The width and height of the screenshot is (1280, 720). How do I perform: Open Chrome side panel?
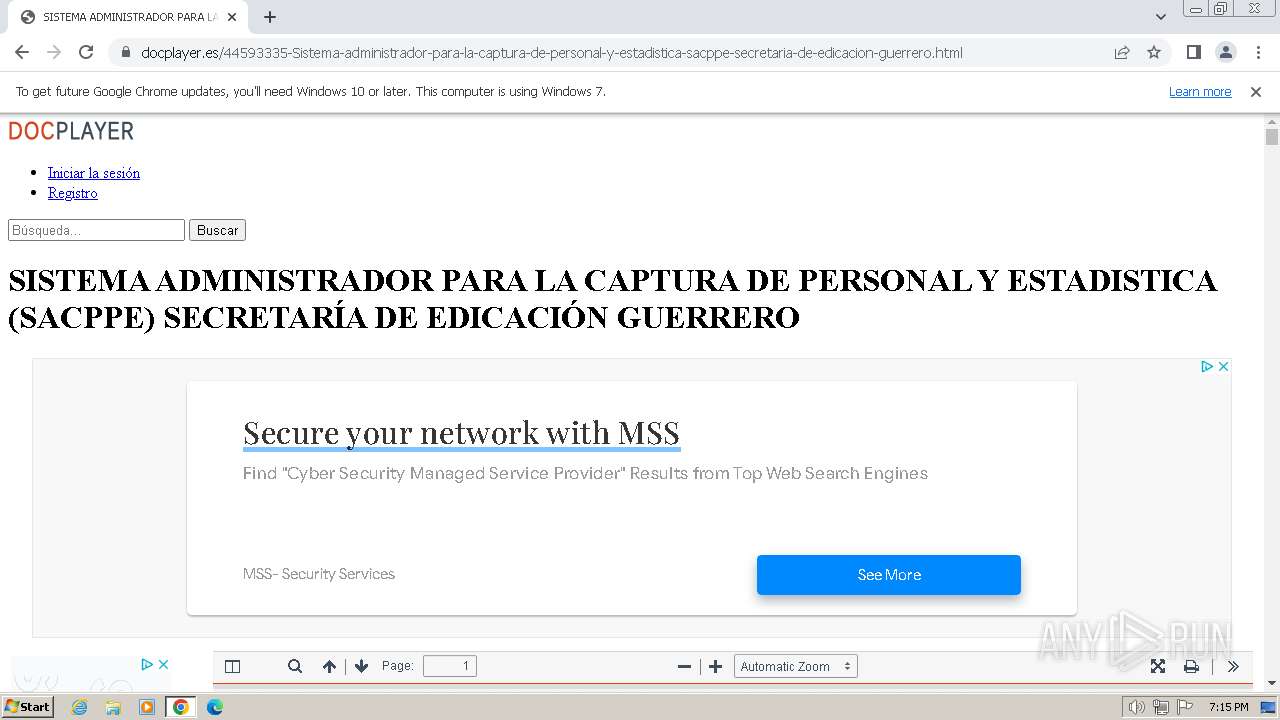1194,53
